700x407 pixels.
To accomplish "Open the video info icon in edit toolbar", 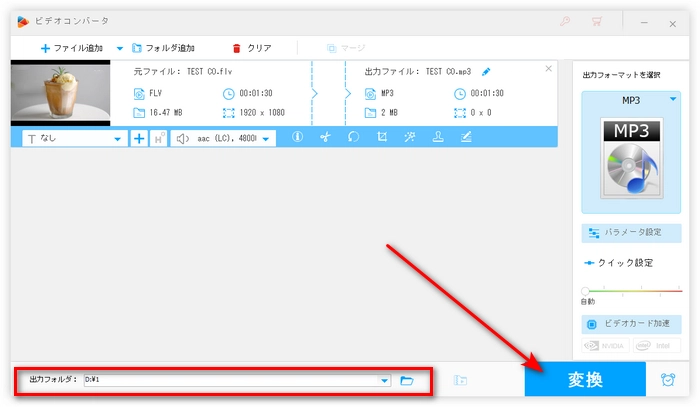I will point(297,138).
